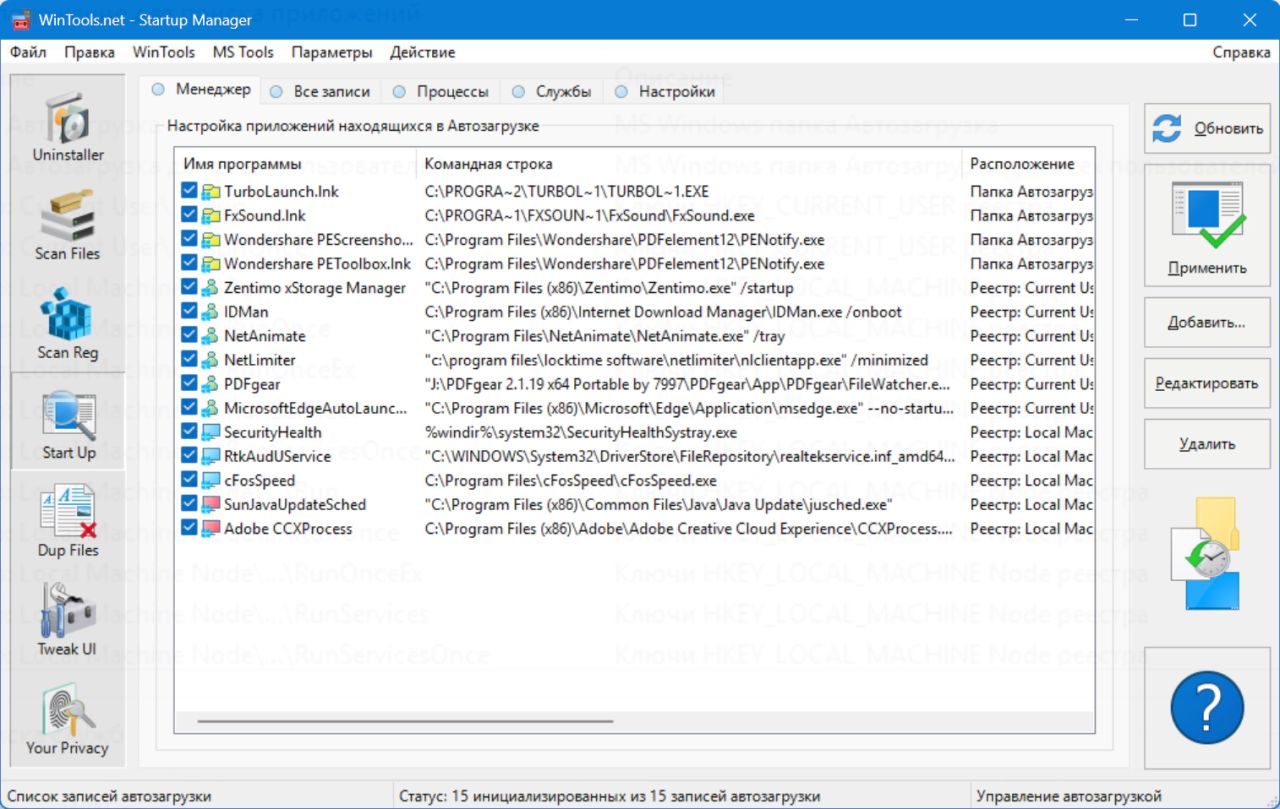The height and width of the screenshot is (809, 1280).
Task: Click the folder backup restore icon
Action: point(1207,555)
